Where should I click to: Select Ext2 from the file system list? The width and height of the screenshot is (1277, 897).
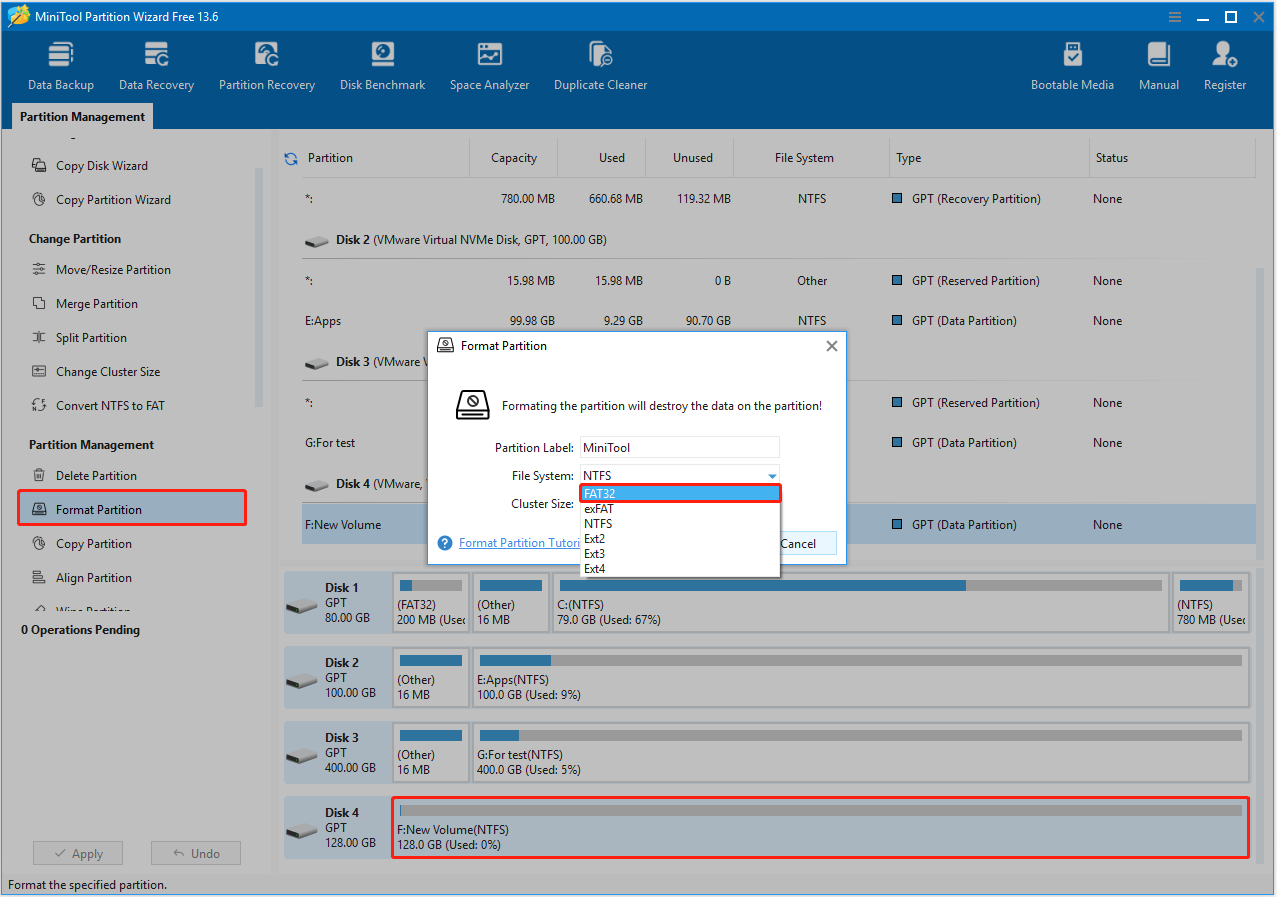click(680, 539)
